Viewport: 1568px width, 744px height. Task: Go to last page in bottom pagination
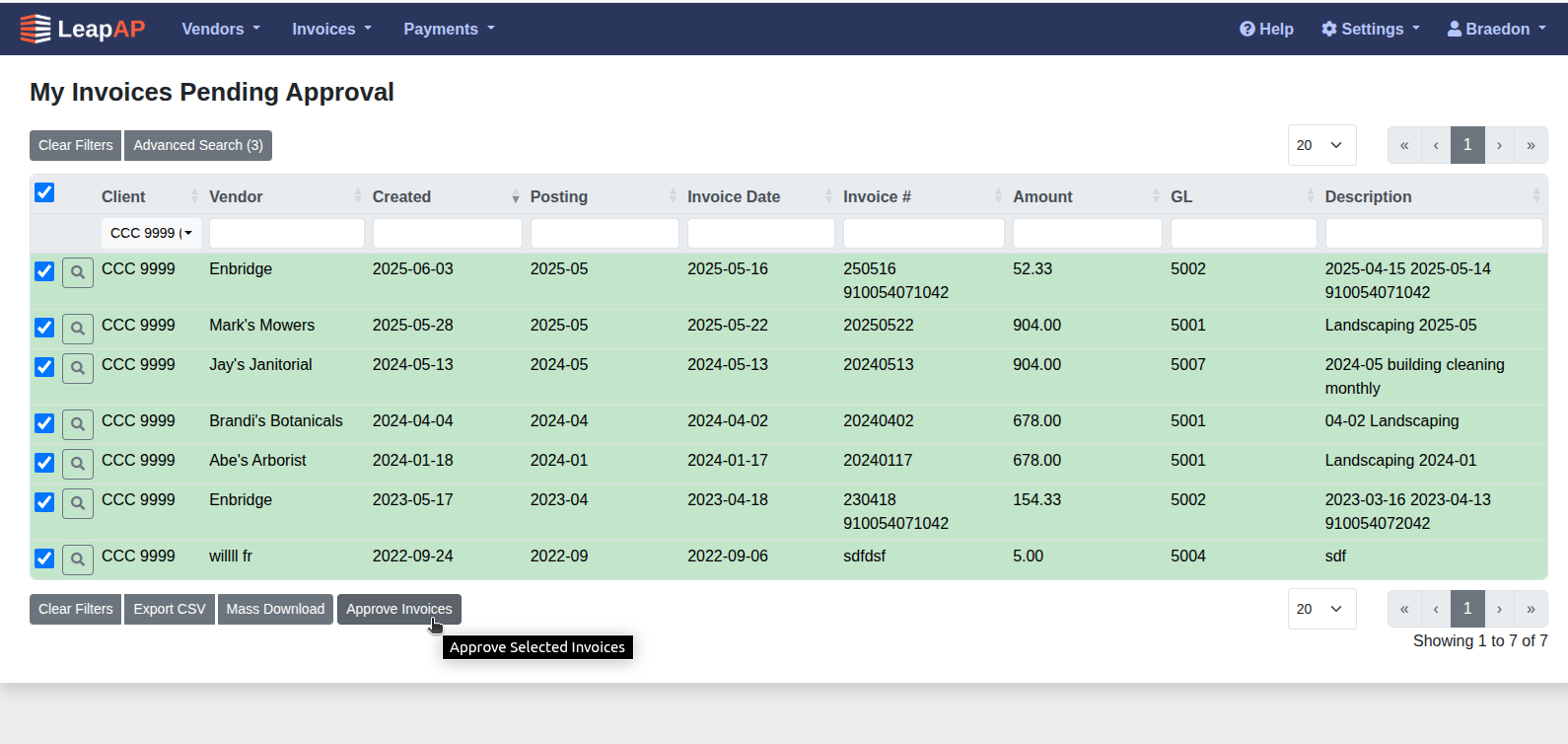tap(1531, 609)
